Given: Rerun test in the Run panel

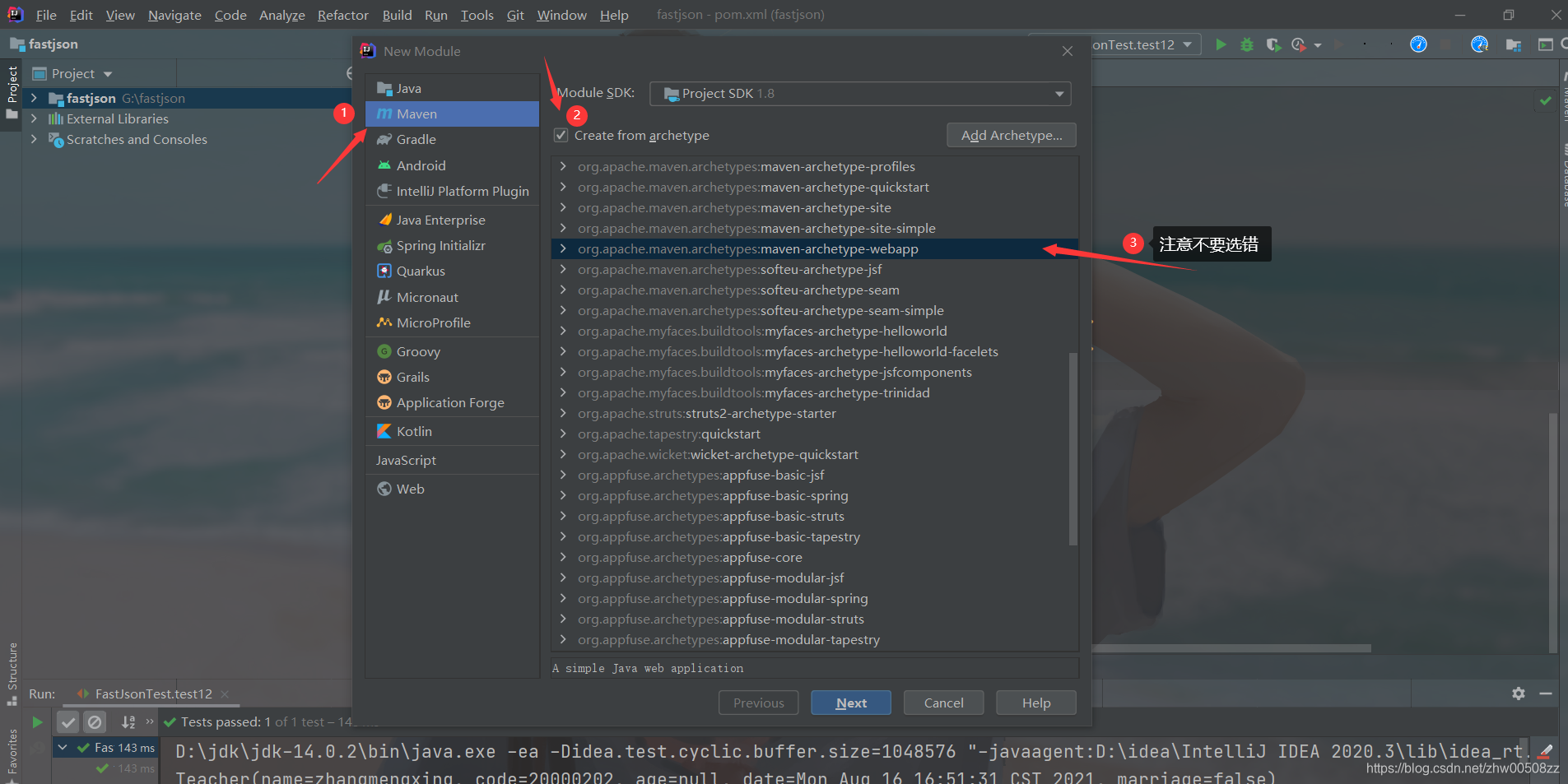Looking at the screenshot, I should pos(37,721).
